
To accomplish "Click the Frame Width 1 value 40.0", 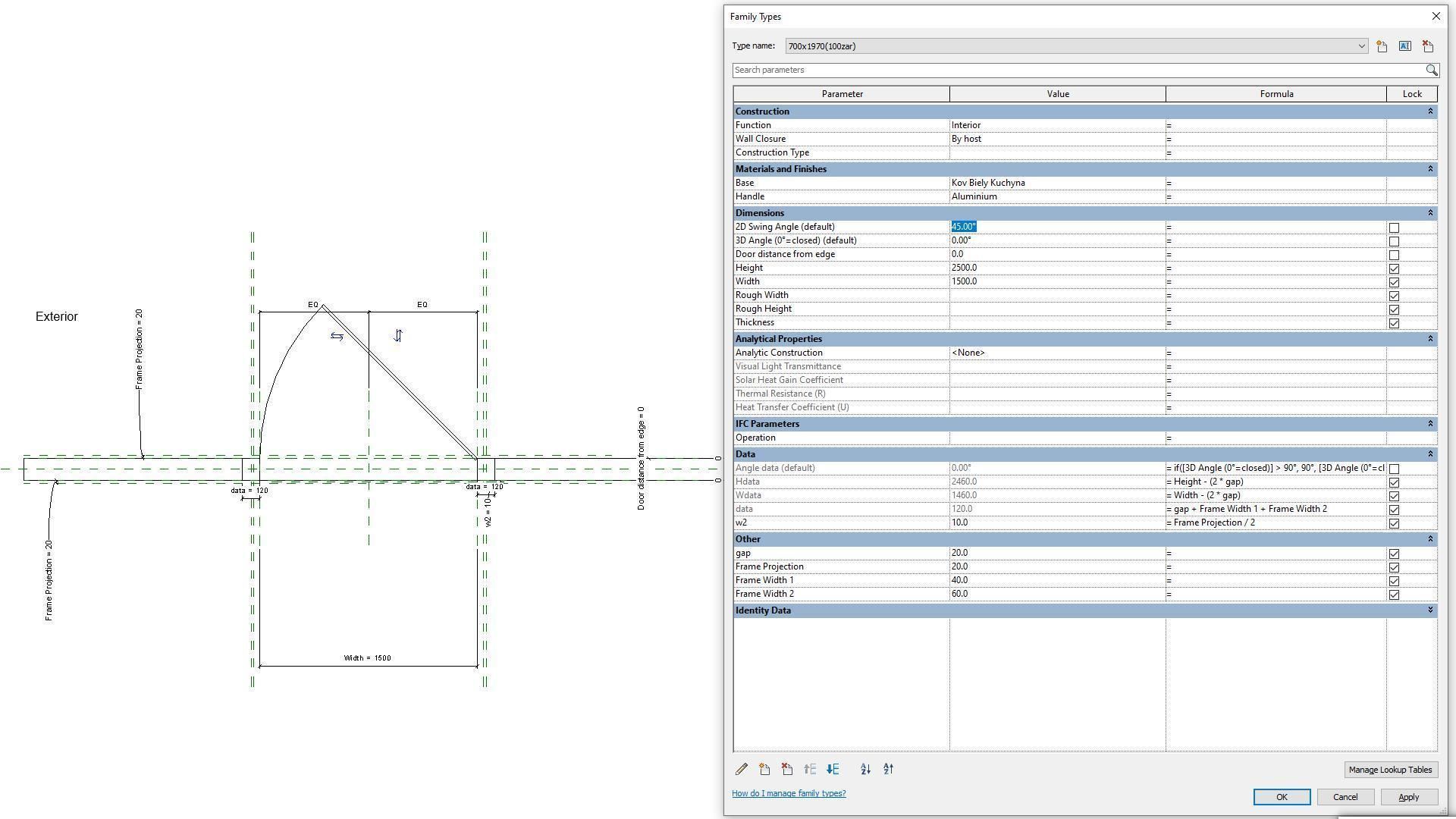I will 1057,580.
